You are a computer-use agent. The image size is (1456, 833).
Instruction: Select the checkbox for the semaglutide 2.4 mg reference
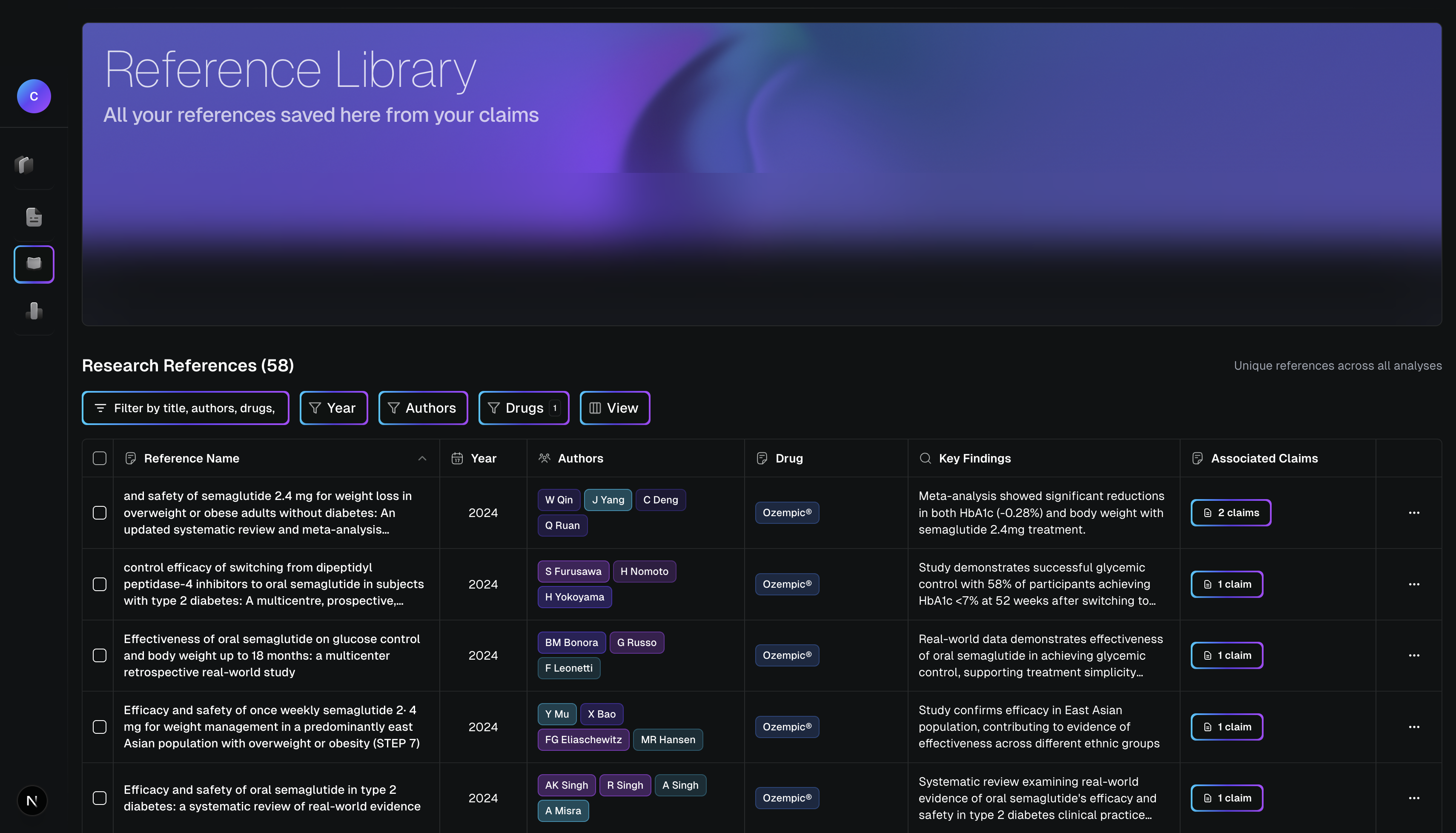coord(100,513)
